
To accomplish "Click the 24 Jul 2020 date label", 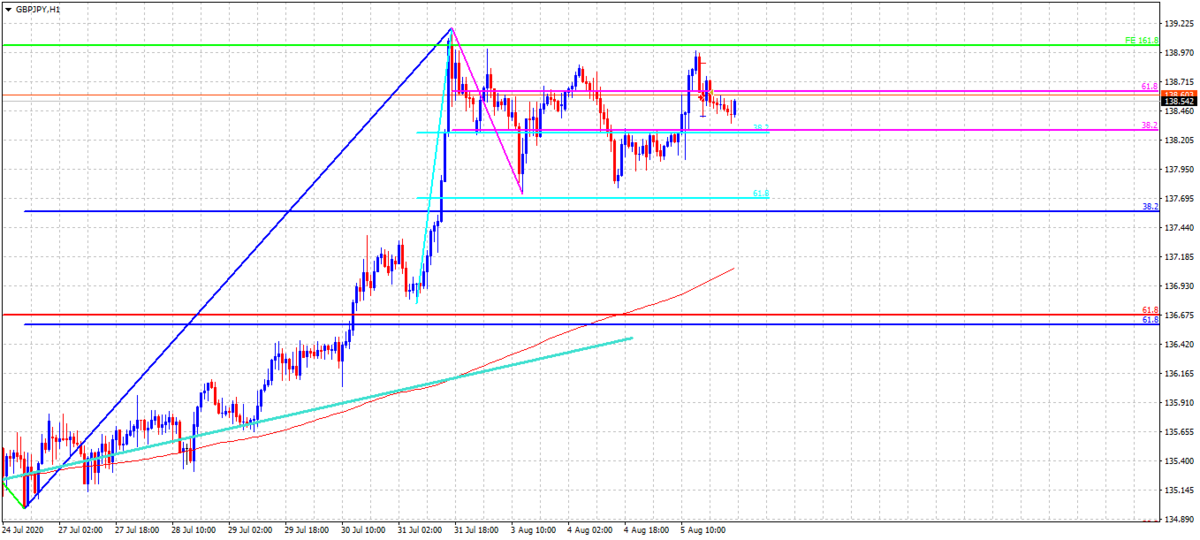I will coord(21,529).
